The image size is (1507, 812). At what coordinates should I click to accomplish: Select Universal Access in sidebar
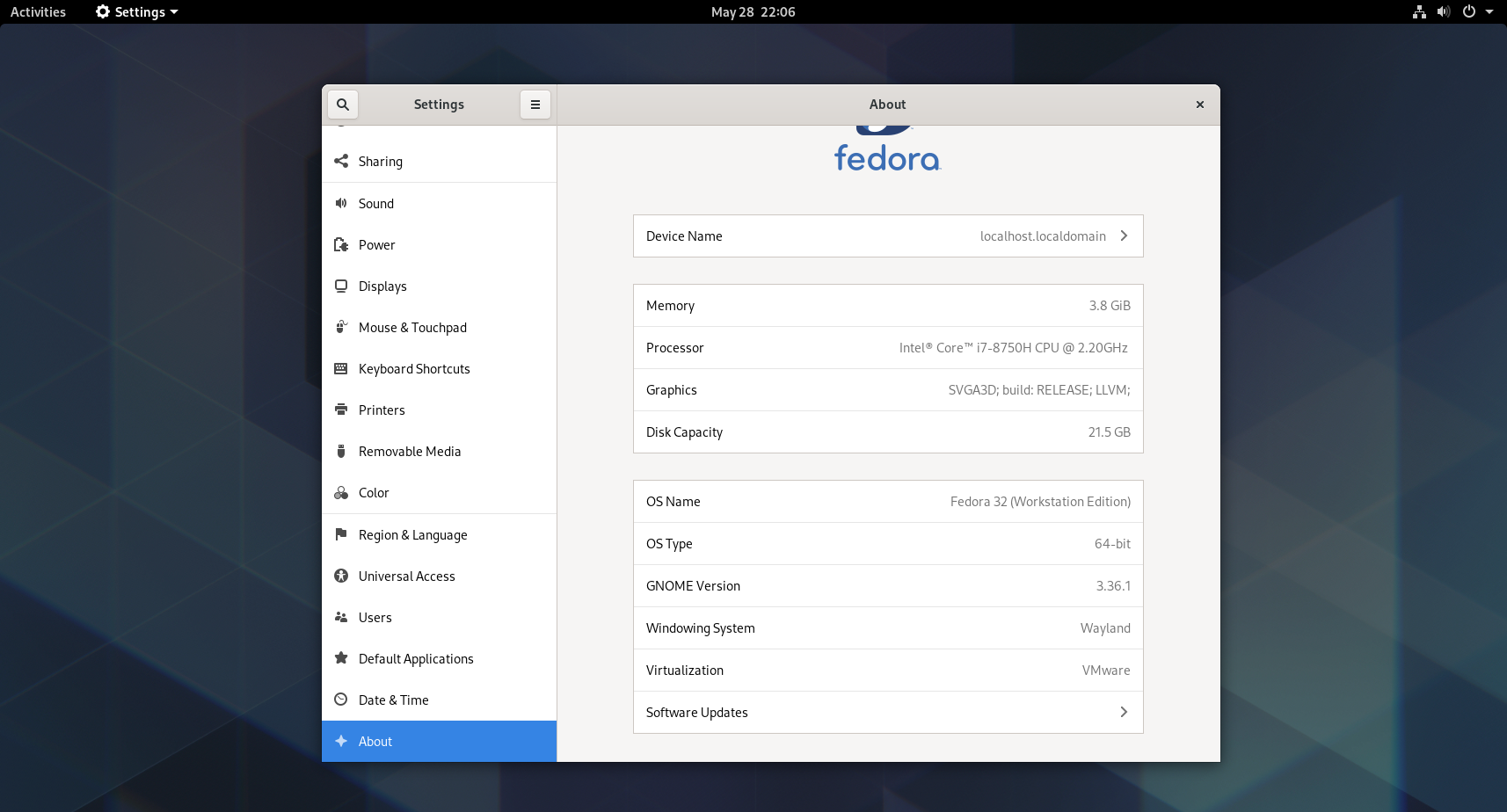tap(439, 576)
